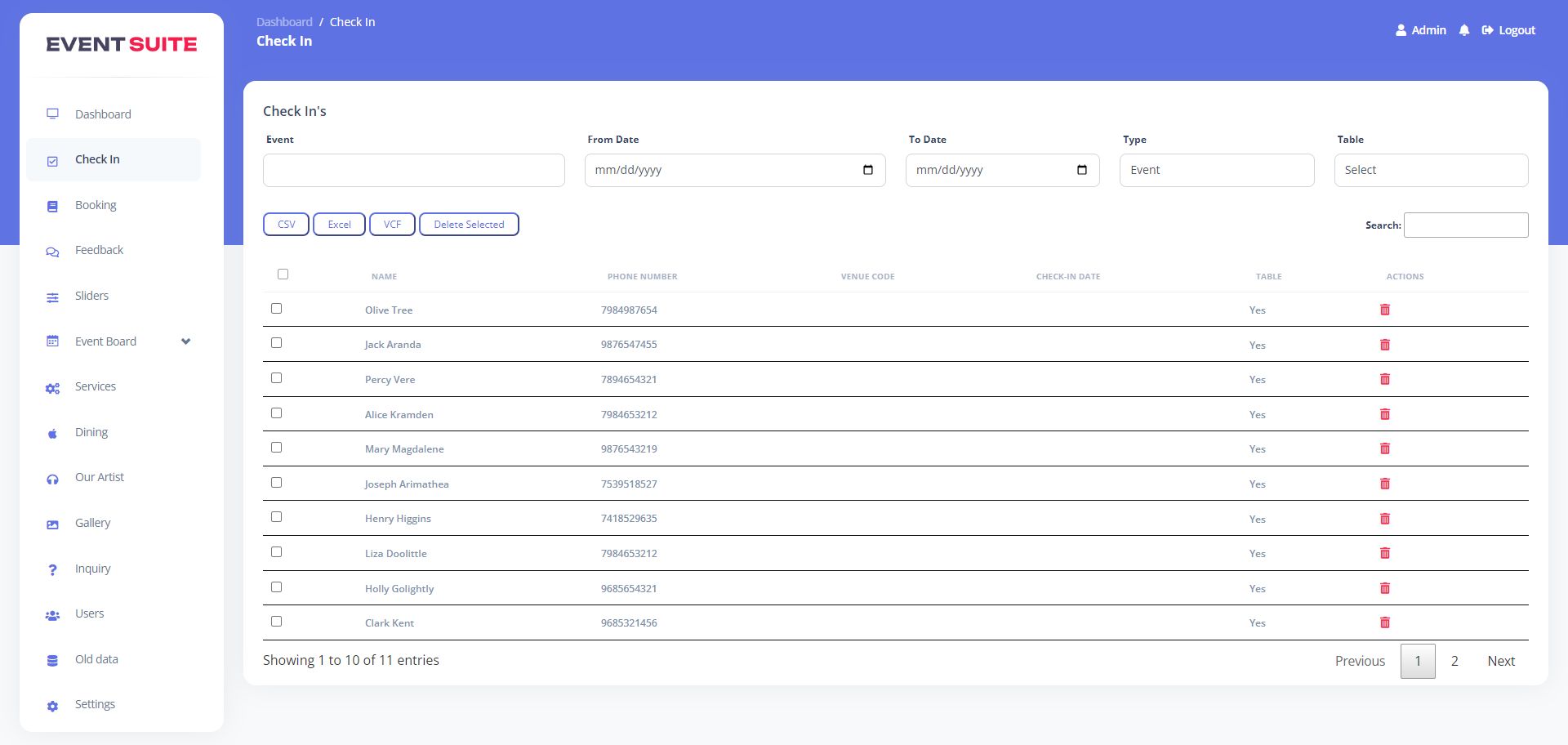Open Booking from the sidebar
Image resolution: width=1568 pixels, height=745 pixels.
point(96,205)
